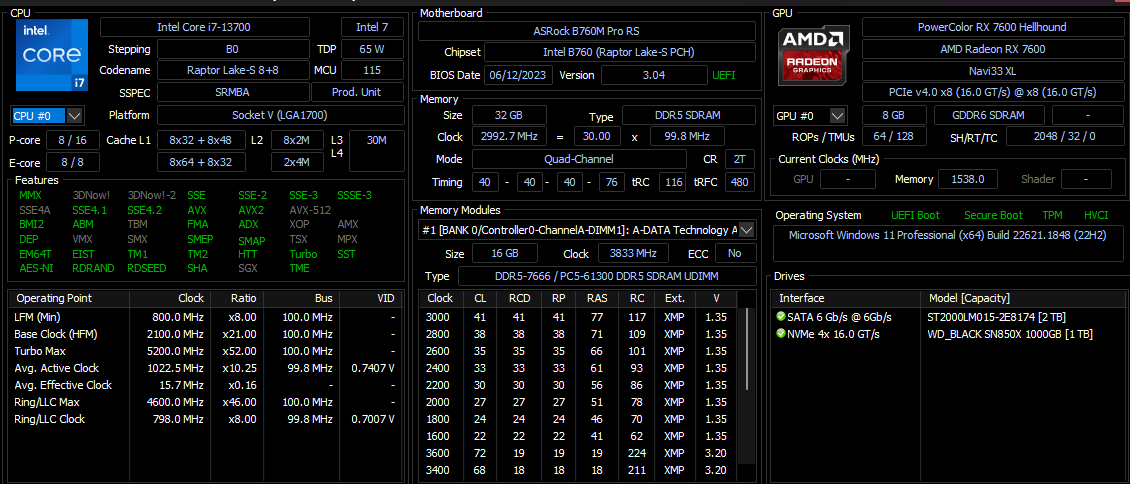Viewport: 1130px width, 484px height.
Task: Click the PowerColor RX 7600 Hellhound field
Action: (992, 27)
